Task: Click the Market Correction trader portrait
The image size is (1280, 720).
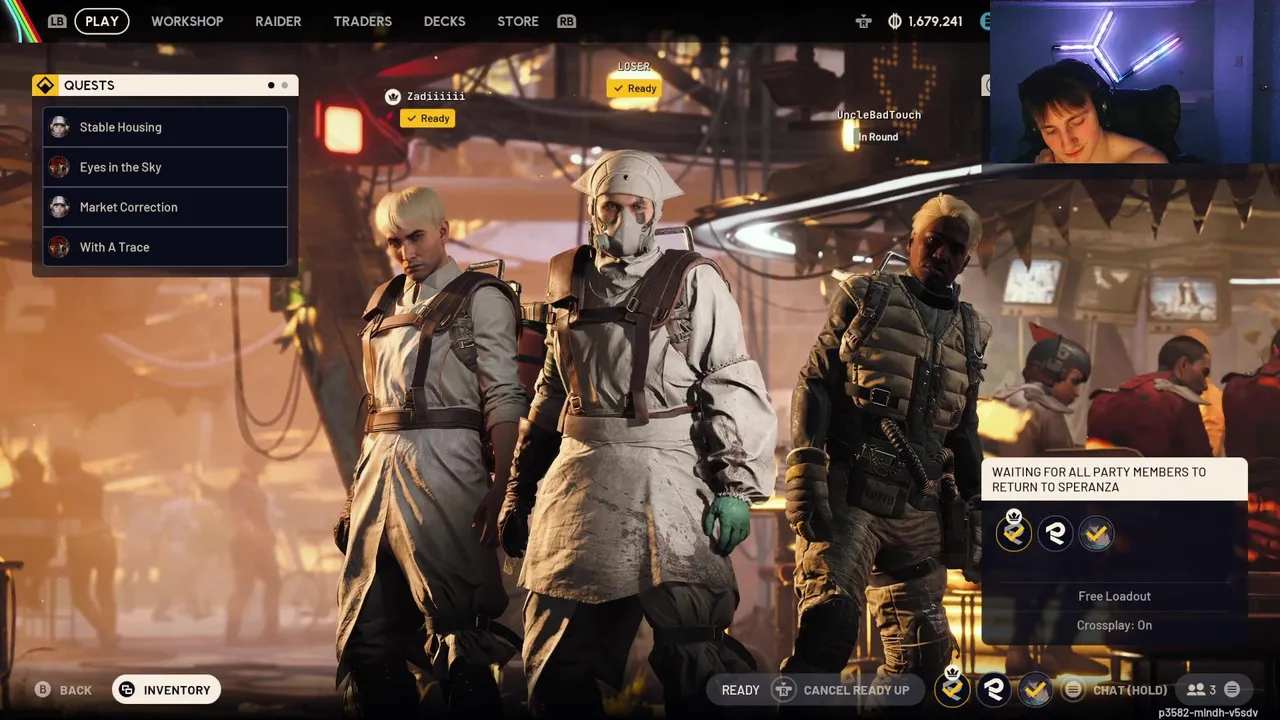Action: (x=59, y=207)
